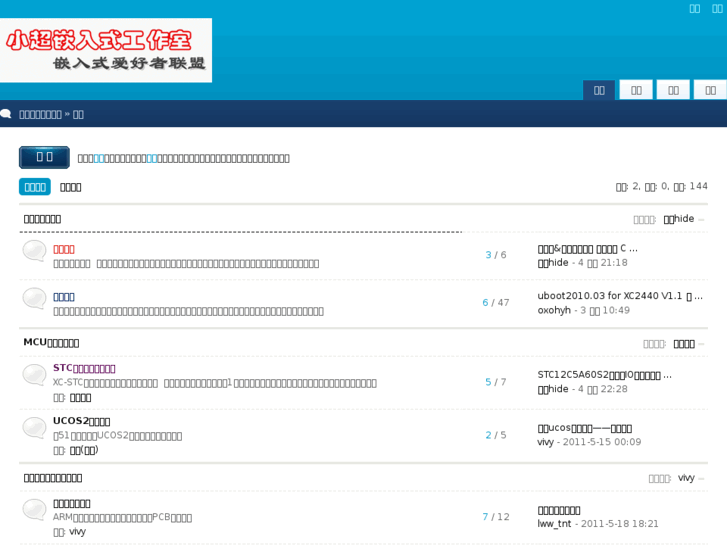
Task: Open moderator 'hide' in the first category header
Action: pos(679,219)
